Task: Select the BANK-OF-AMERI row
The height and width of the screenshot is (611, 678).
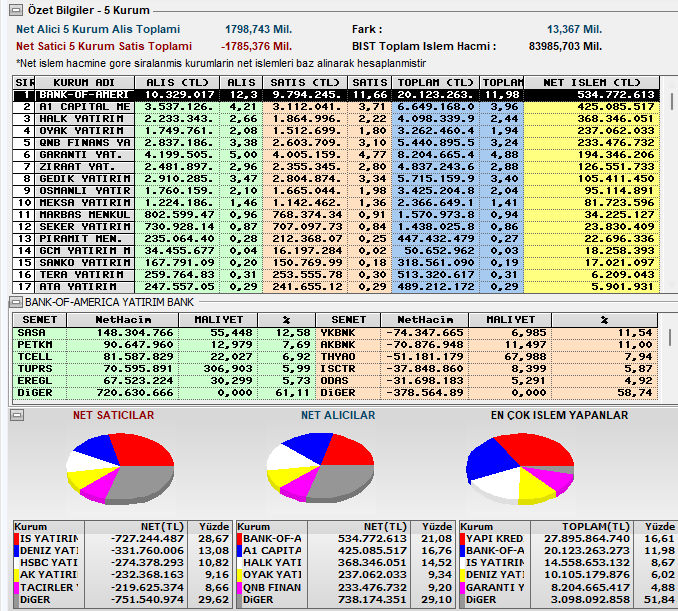Action: click(x=336, y=95)
